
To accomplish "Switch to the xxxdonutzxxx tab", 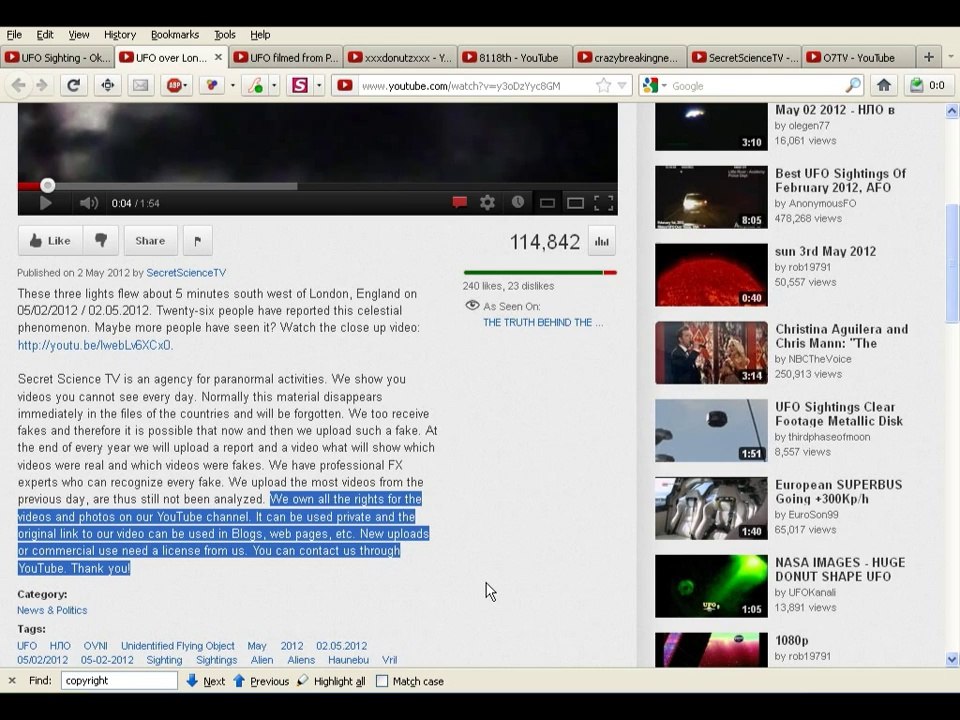I will click(400, 58).
